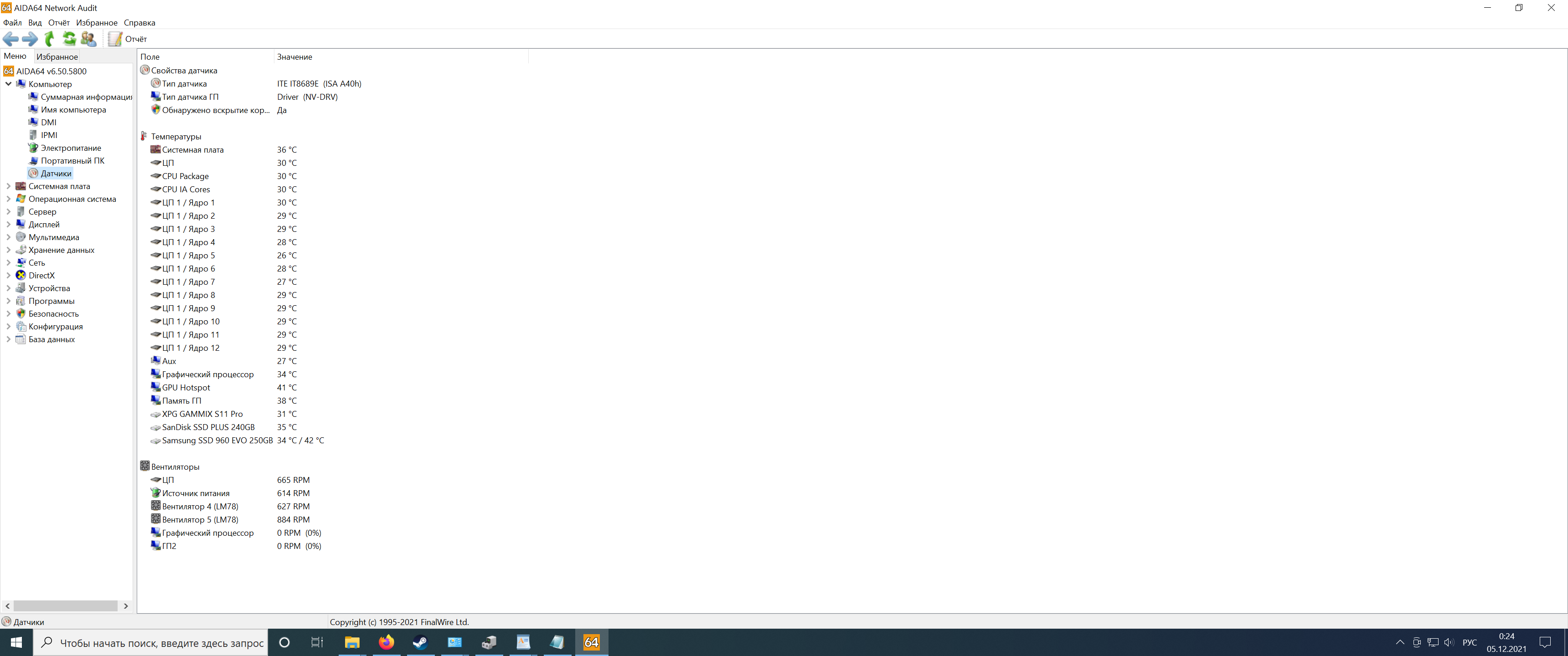Expand the Системная плата tree node
Screen dimensions: 1568x656
(9, 186)
